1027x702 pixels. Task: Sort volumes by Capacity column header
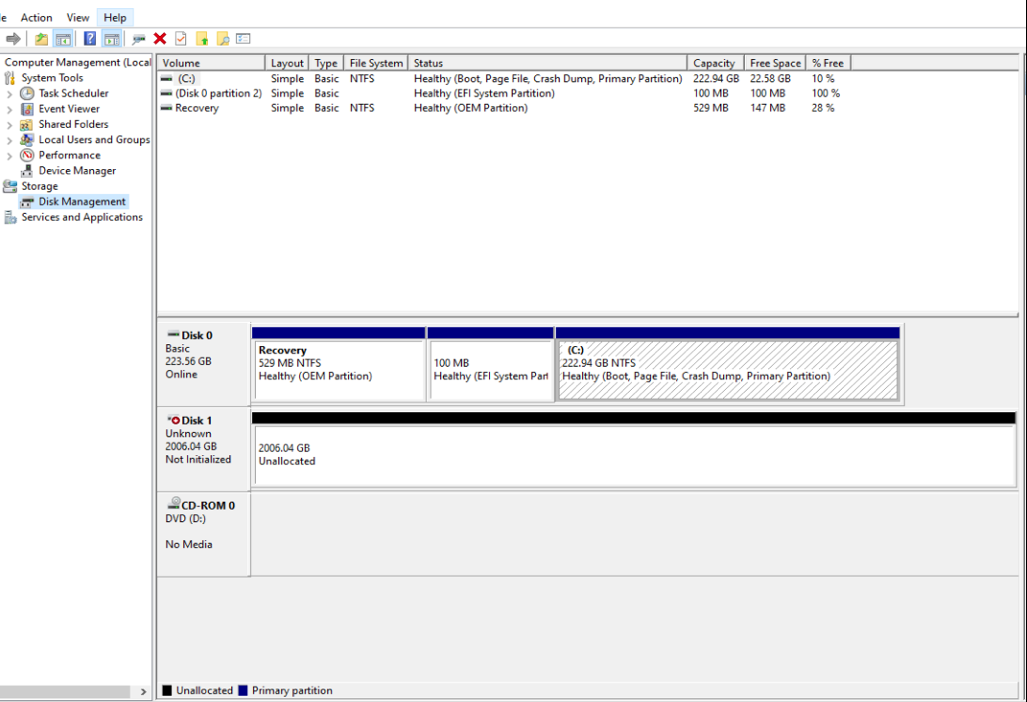[714, 63]
